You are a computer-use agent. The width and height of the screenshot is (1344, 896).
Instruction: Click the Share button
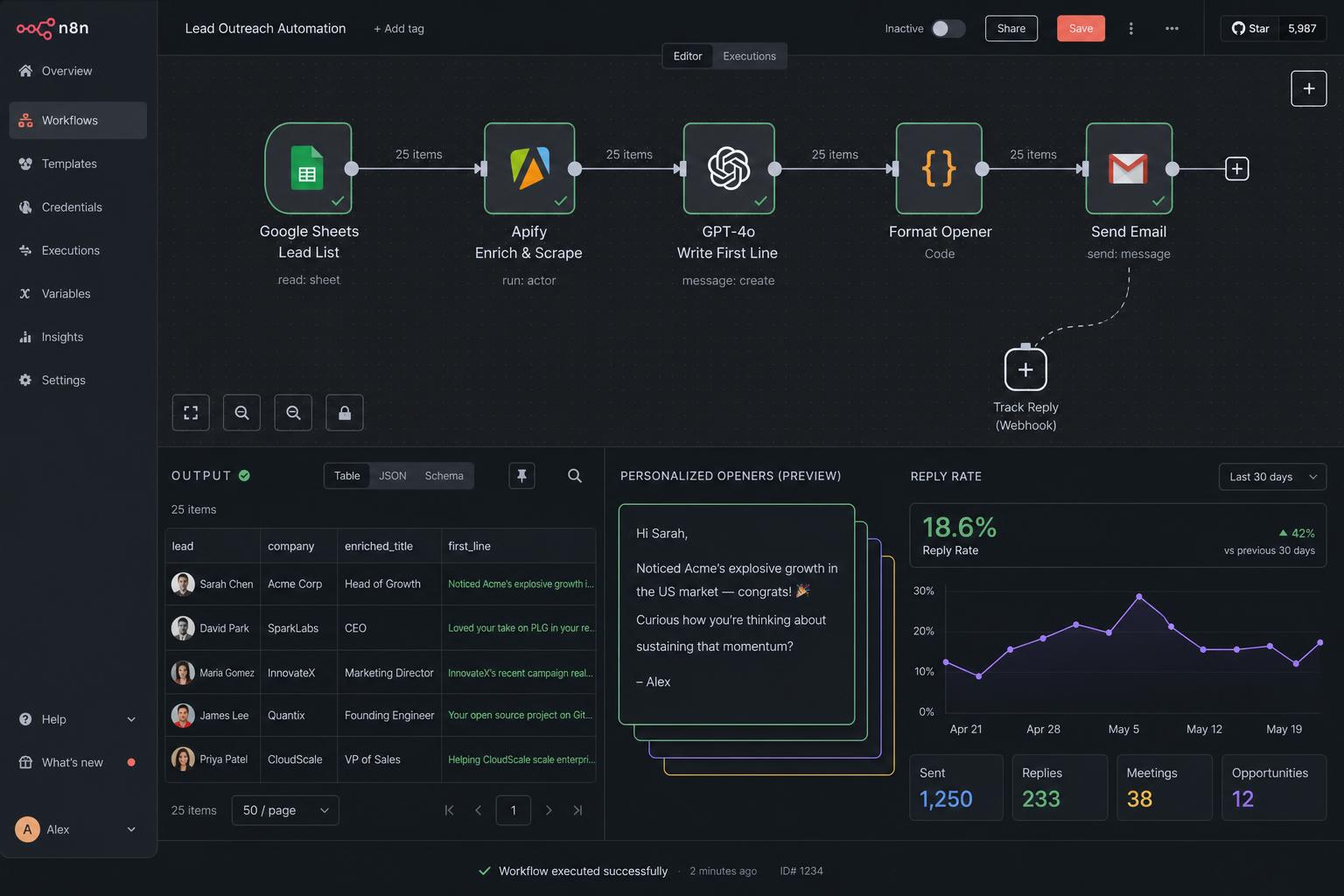pyautogui.click(x=1011, y=29)
